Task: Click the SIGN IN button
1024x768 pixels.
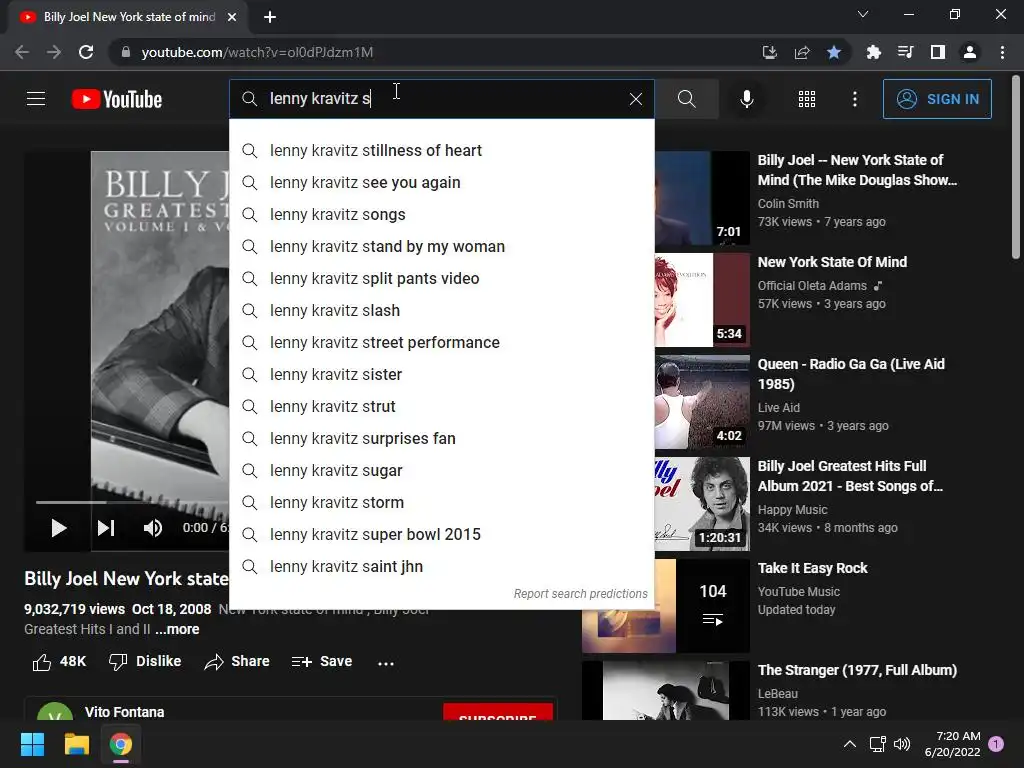Action: [936, 99]
